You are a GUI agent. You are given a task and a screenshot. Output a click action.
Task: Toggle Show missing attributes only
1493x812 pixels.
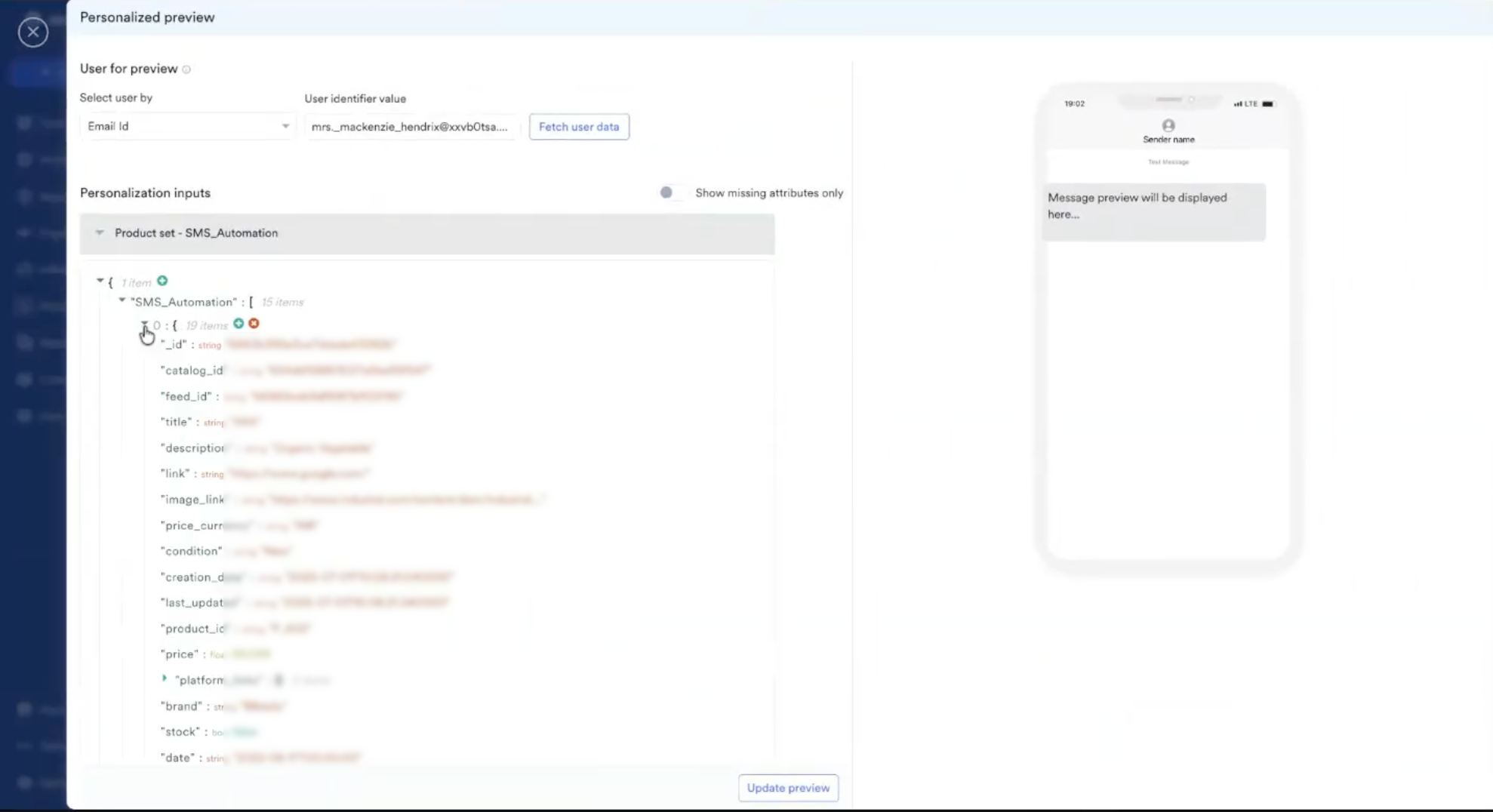[670, 193]
